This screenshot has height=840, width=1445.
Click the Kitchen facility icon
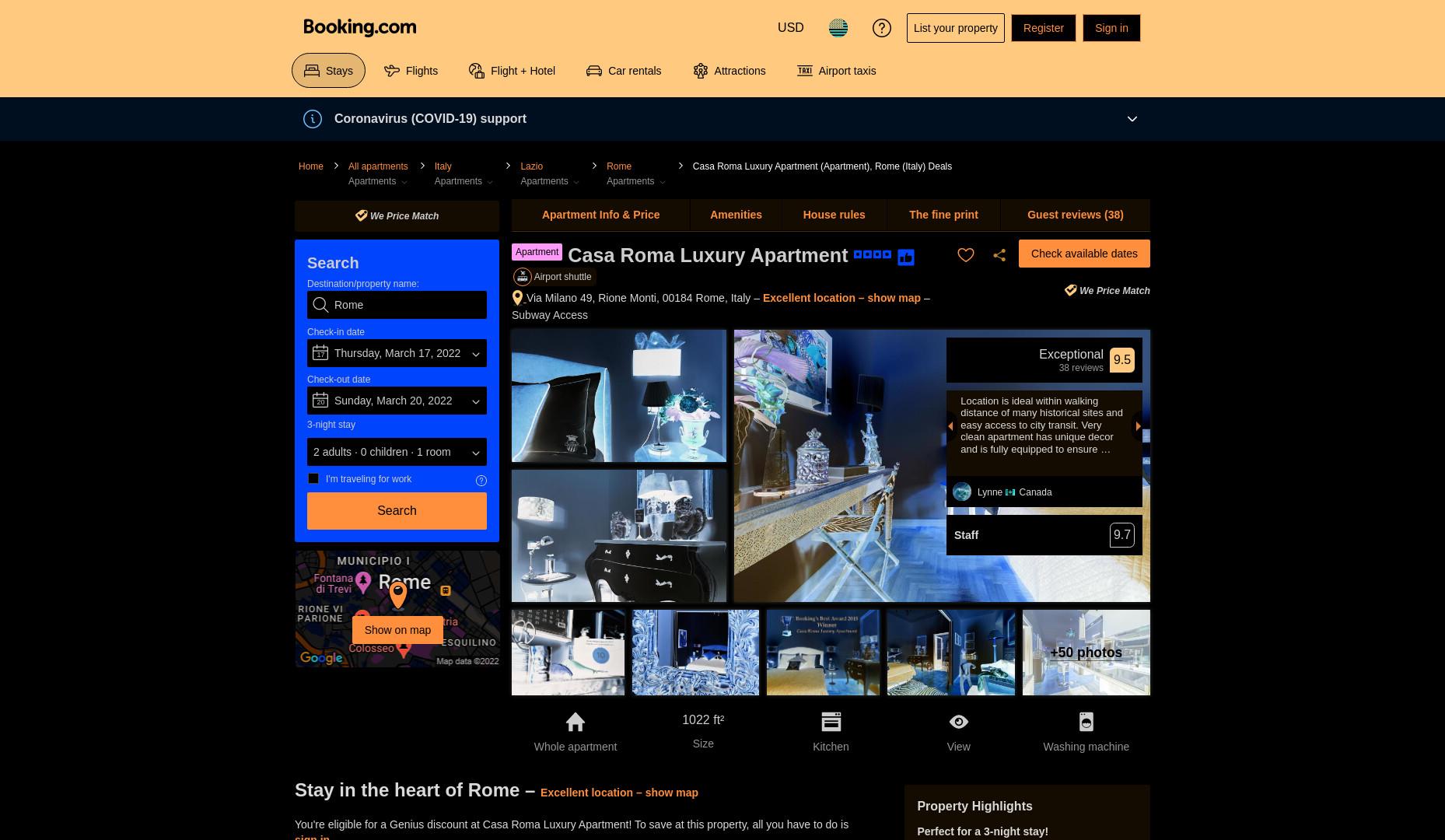(x=831, y=722)
